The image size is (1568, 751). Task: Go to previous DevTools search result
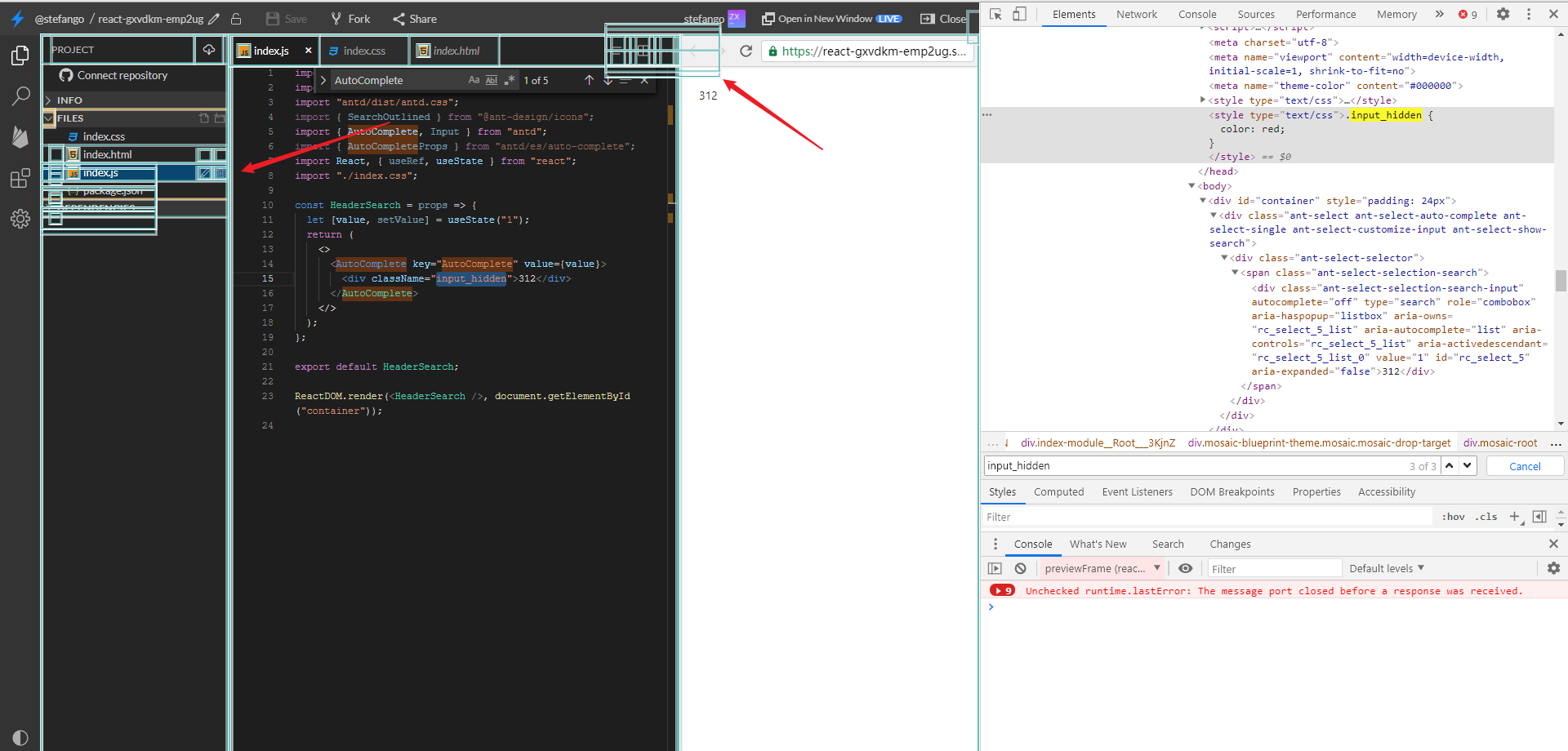[1450, 465]
